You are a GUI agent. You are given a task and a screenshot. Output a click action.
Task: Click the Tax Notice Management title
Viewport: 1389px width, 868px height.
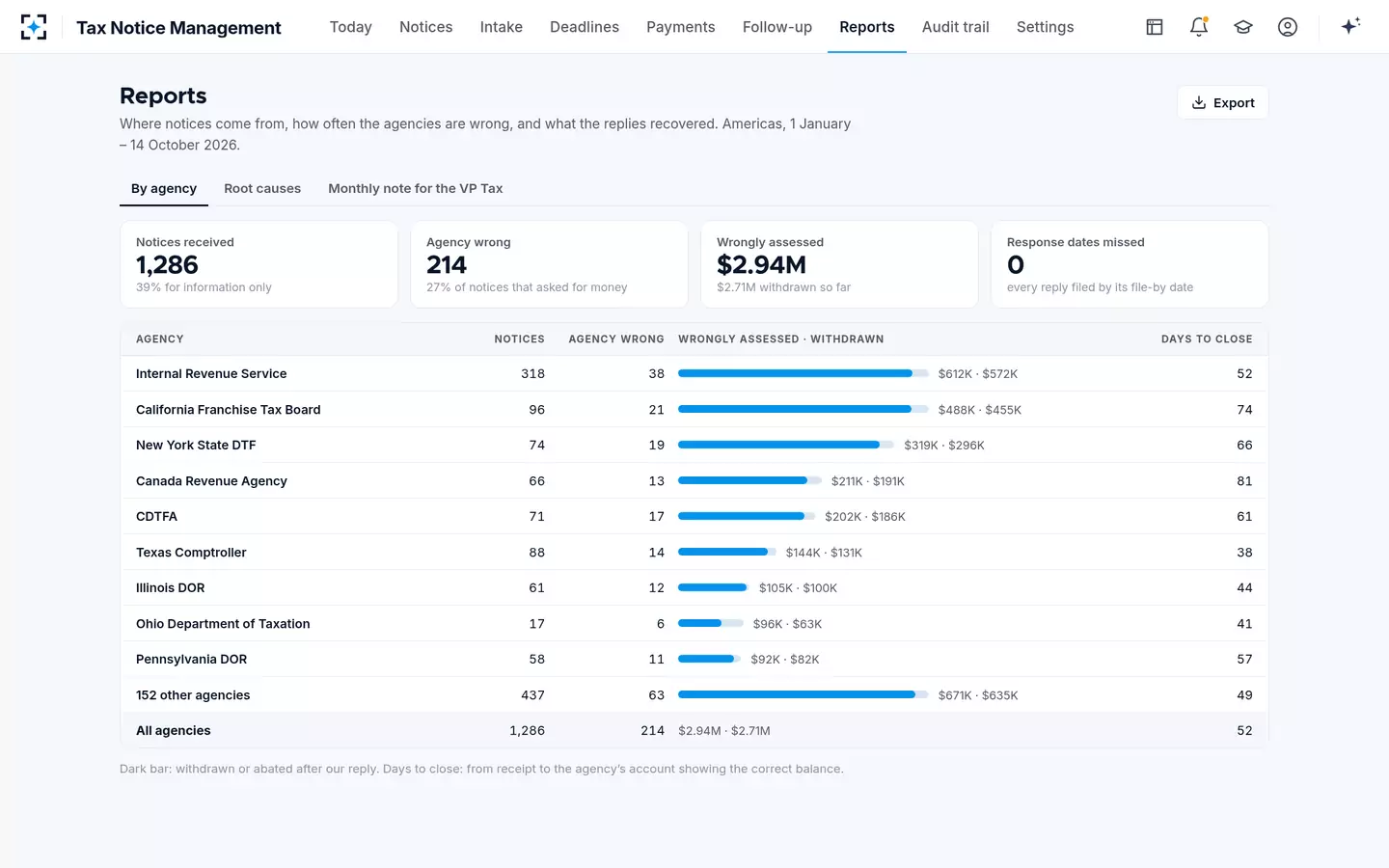tap(179, 28)
